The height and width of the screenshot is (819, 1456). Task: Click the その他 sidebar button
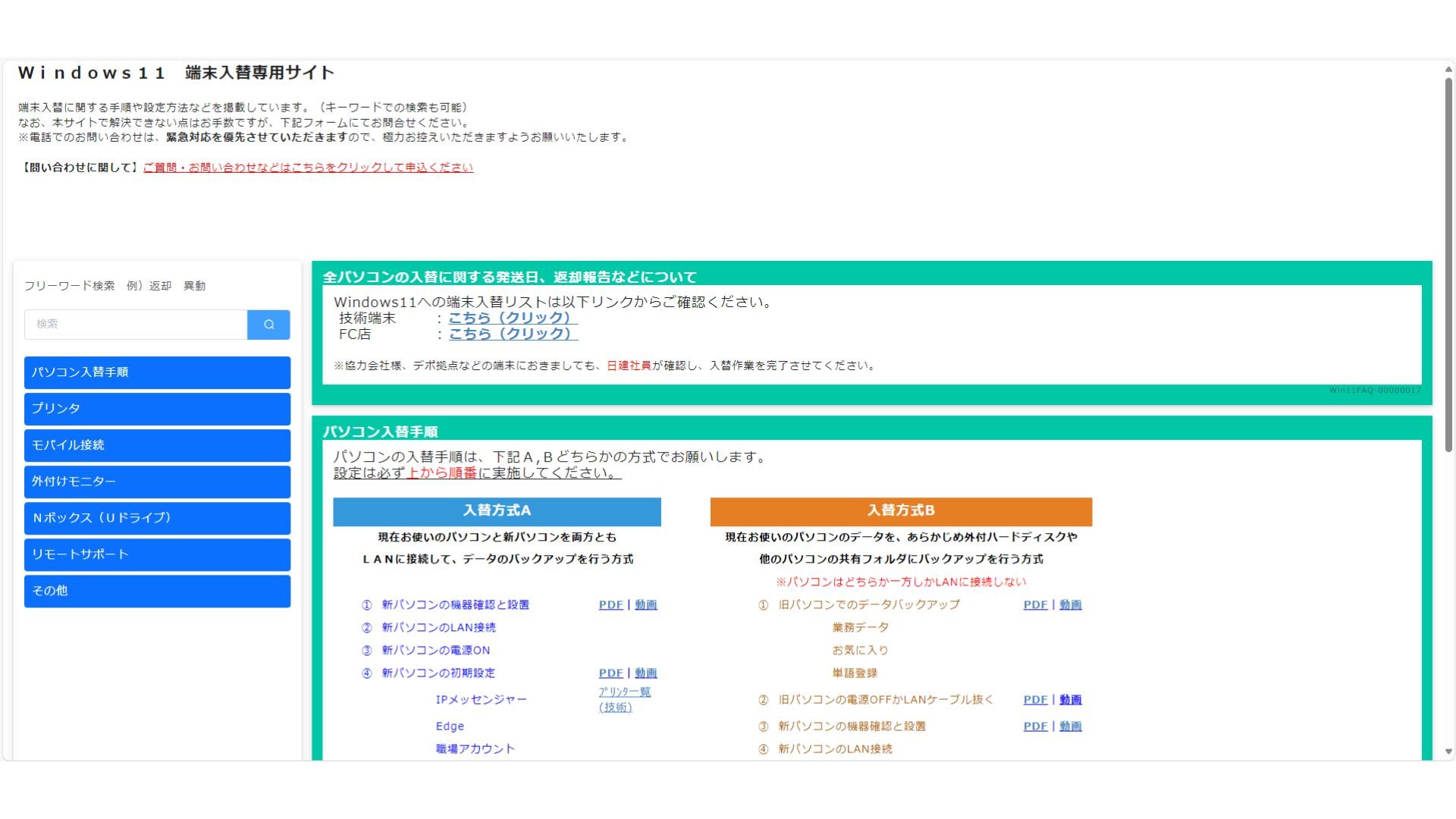pyautogui.click(x=157, y=591)
